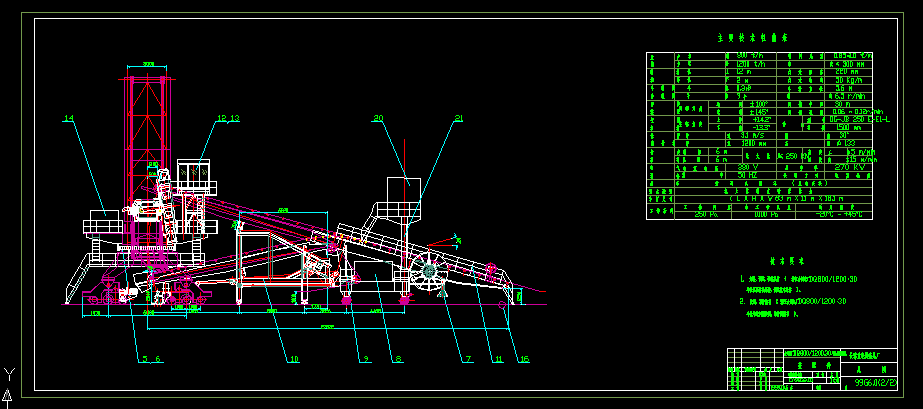Select part callout number 9

366,358
